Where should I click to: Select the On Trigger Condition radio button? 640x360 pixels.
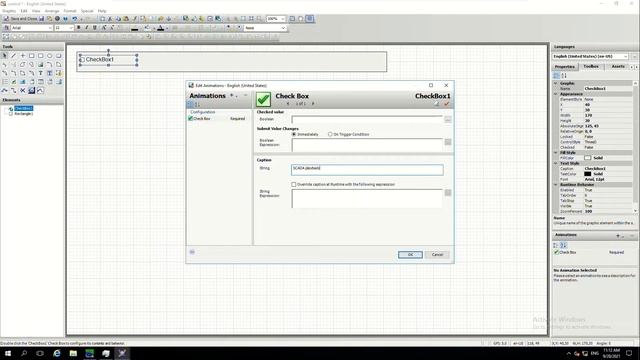(330, 134)
